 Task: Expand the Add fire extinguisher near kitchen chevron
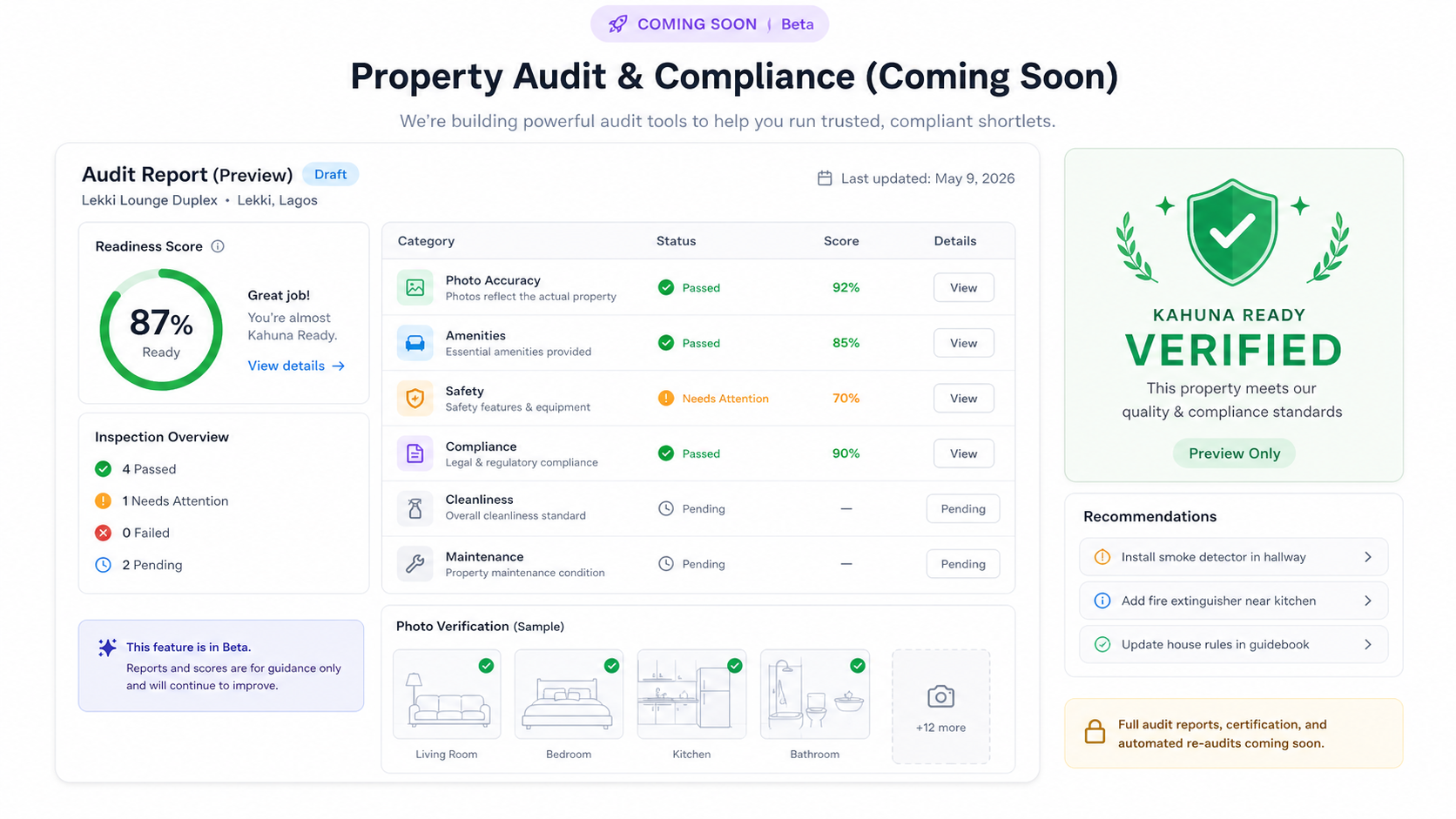click(1368, 601)
